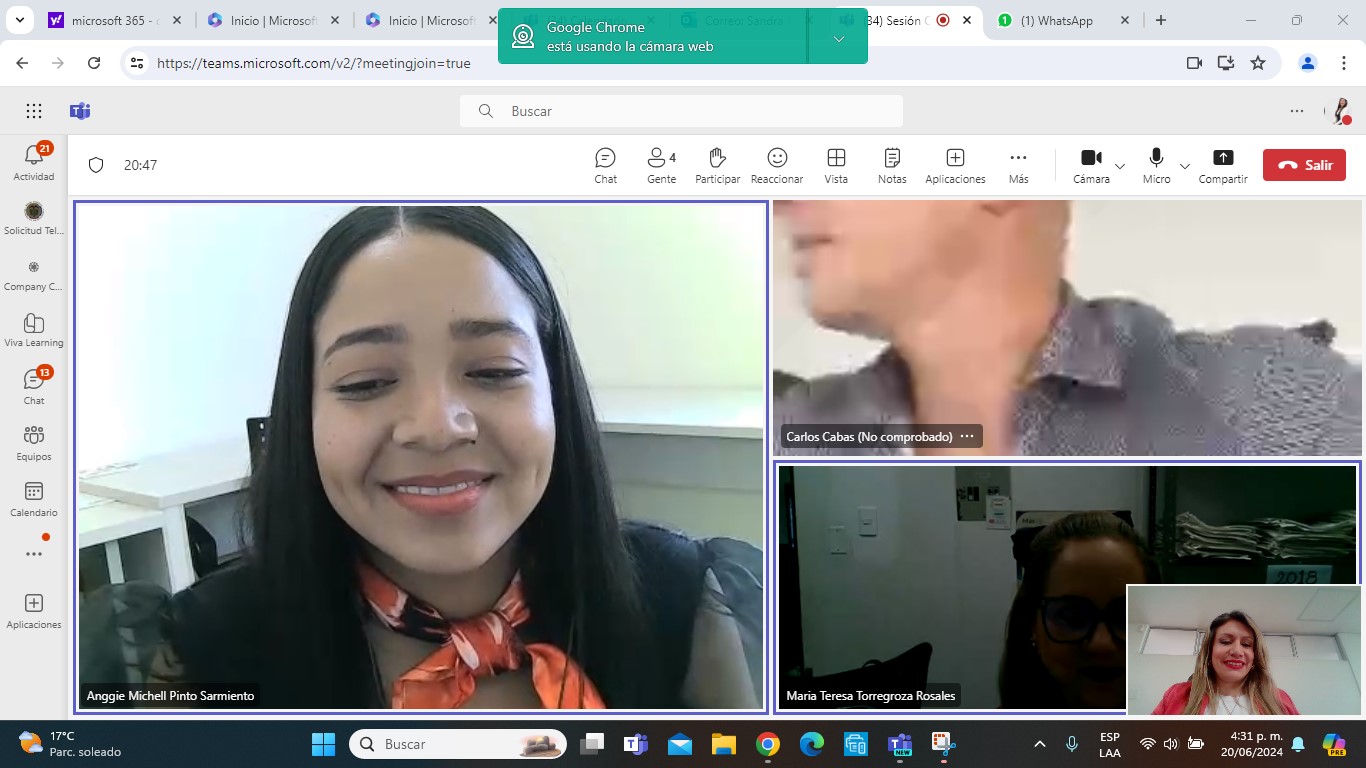Open camera permission icon in address bar

1194,63
